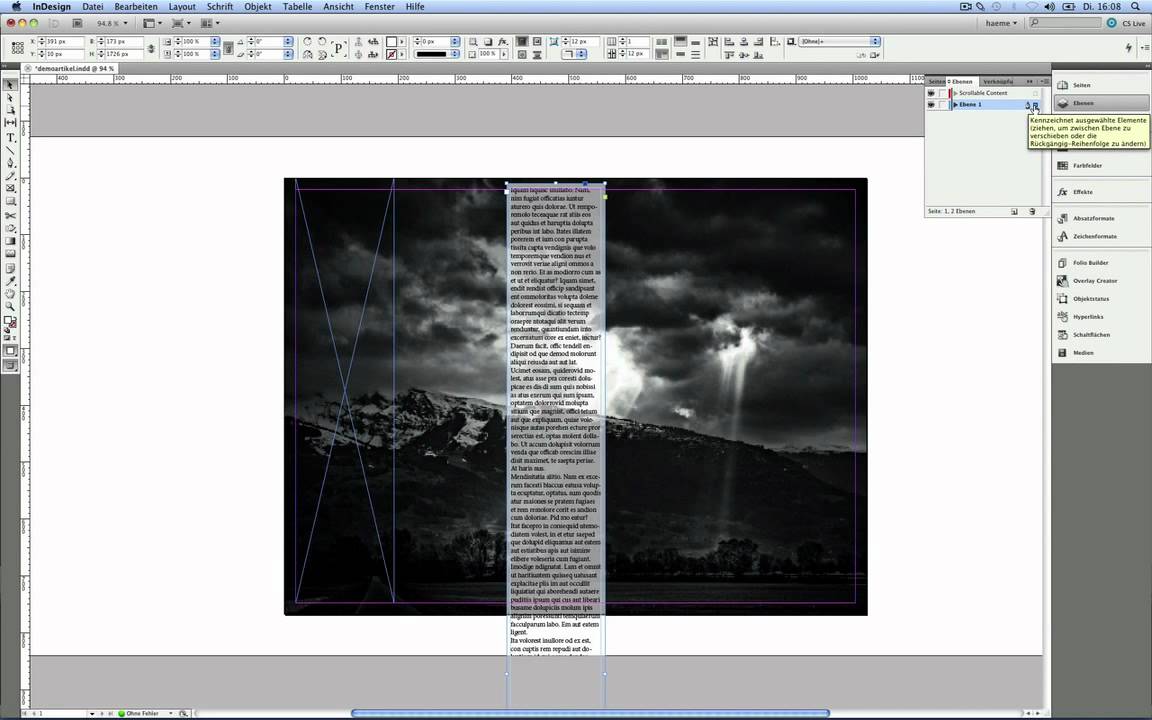Click the demoartikel.indd document tab

73,68
